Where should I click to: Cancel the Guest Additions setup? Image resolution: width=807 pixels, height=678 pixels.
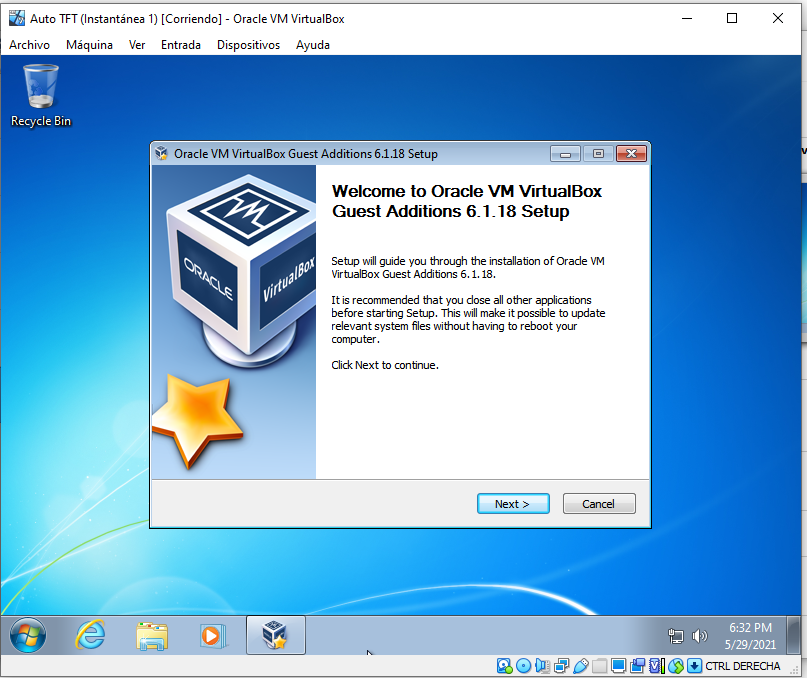coord(599,504)
